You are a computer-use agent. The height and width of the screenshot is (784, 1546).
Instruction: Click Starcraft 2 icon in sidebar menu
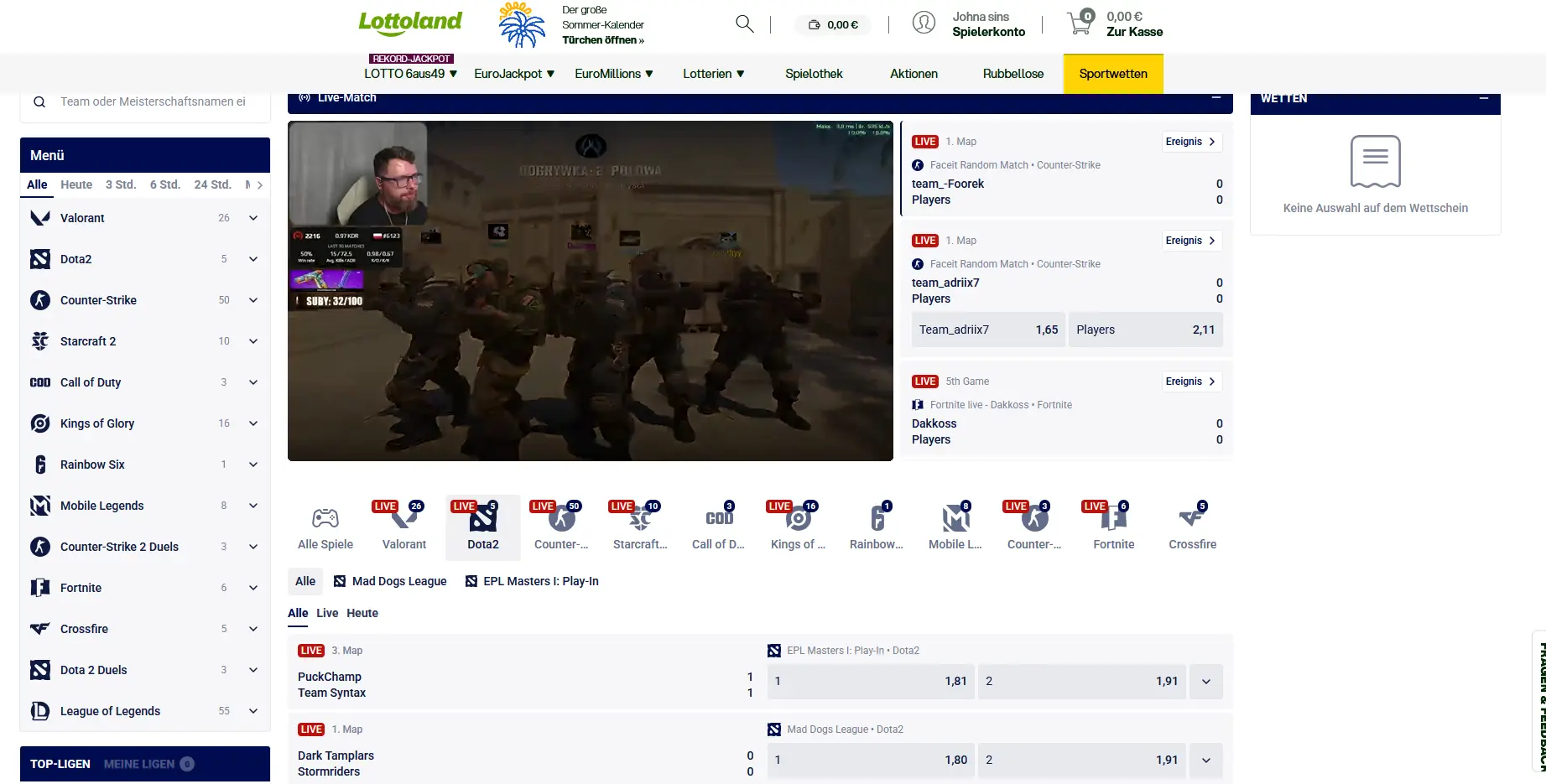(x=40, y=341)
